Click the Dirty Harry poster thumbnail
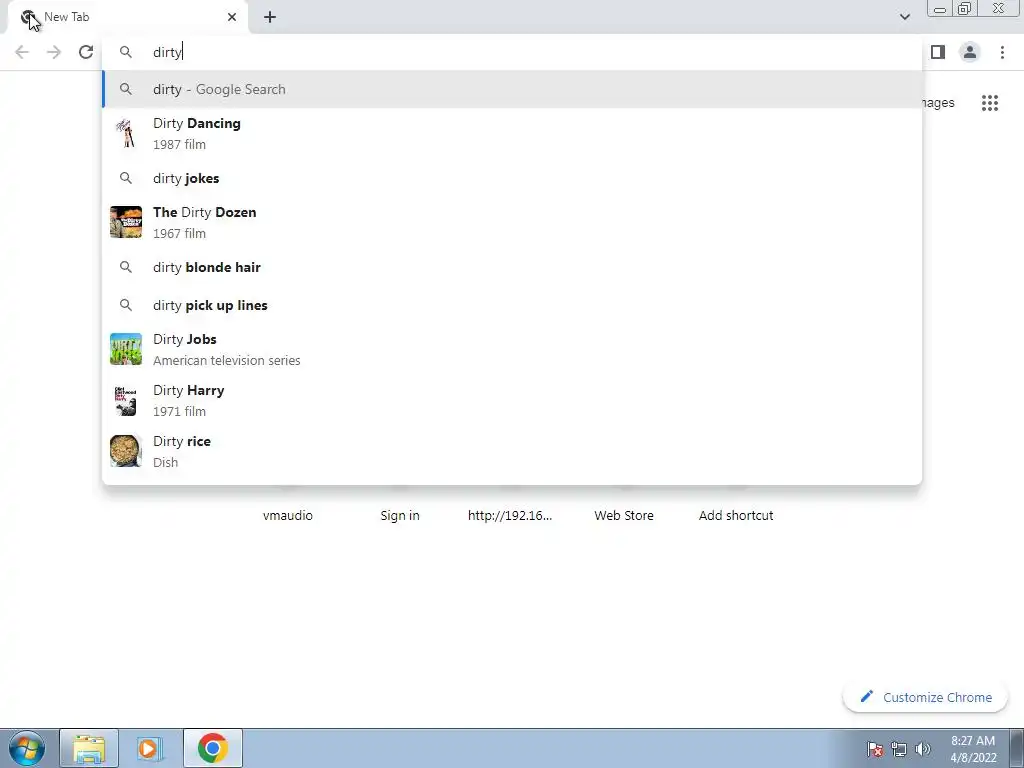1024x768 pixels. click(x=126, y=400)
